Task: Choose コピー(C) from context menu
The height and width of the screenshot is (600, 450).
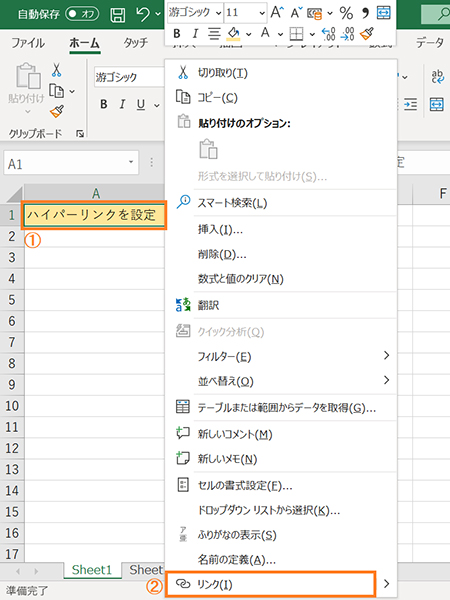Action: pyautogui.click(x=281, y=98)
